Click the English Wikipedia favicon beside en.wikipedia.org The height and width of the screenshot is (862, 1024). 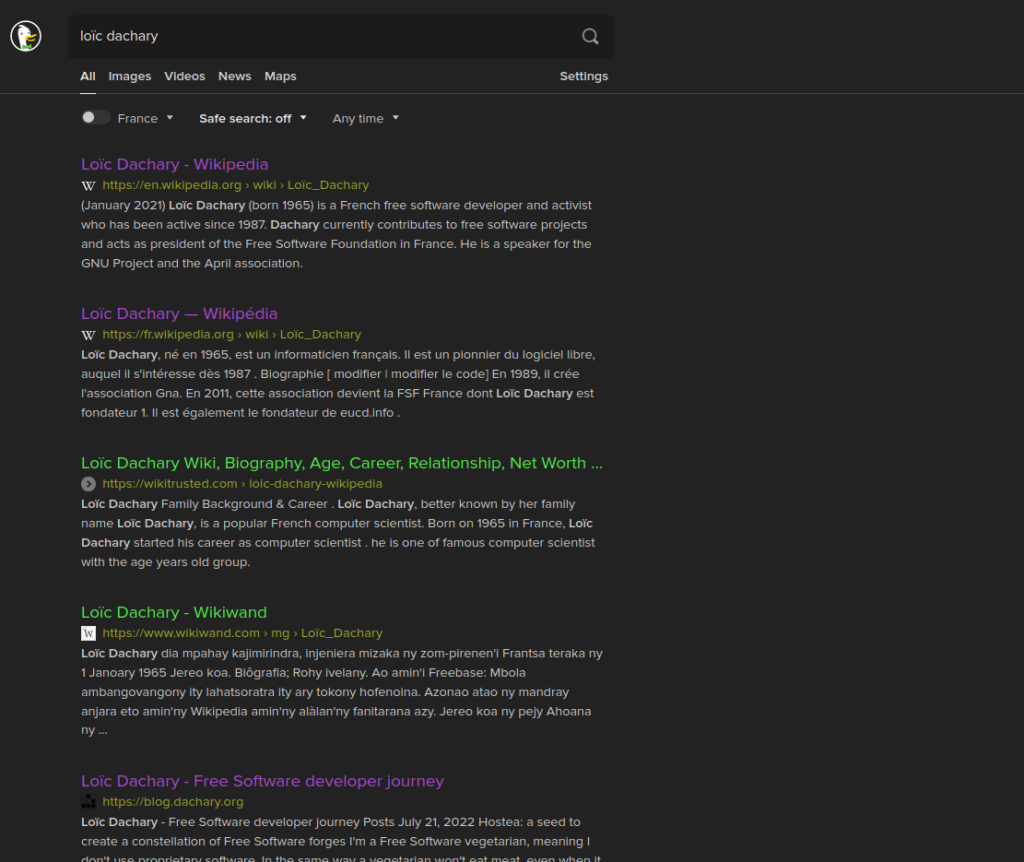click(x=88, y=185)
